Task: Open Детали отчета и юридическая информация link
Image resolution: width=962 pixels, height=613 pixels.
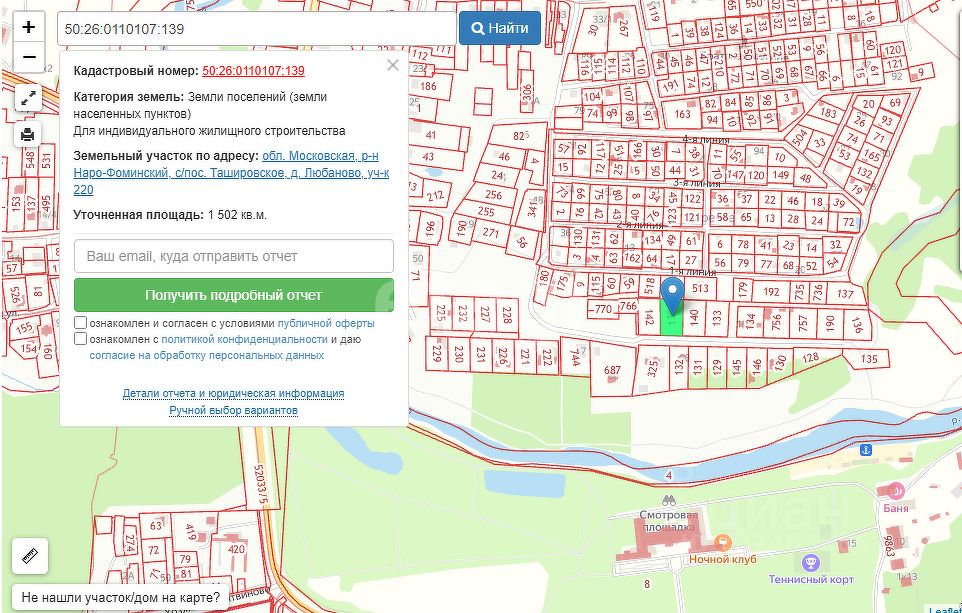Action: tap(233, 393)
